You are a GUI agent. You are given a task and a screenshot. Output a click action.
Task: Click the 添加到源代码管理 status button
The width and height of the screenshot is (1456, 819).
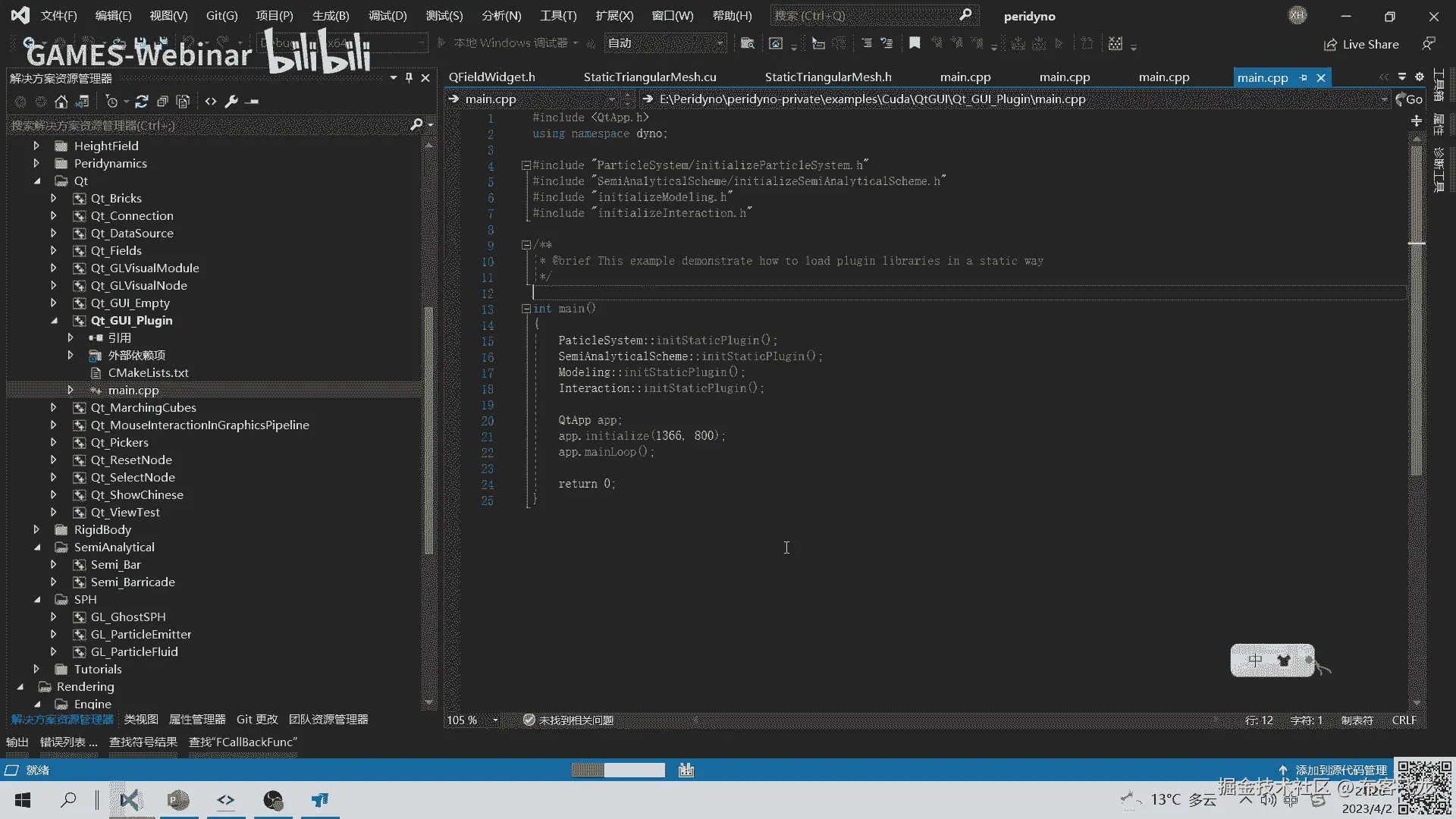(1334, 770)
